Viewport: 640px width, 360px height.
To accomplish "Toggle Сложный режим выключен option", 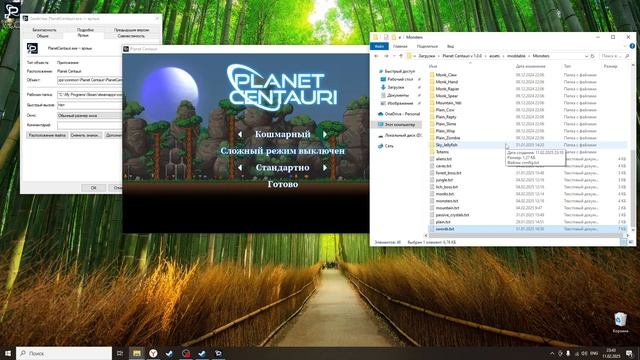I will [x=282, y=151].
